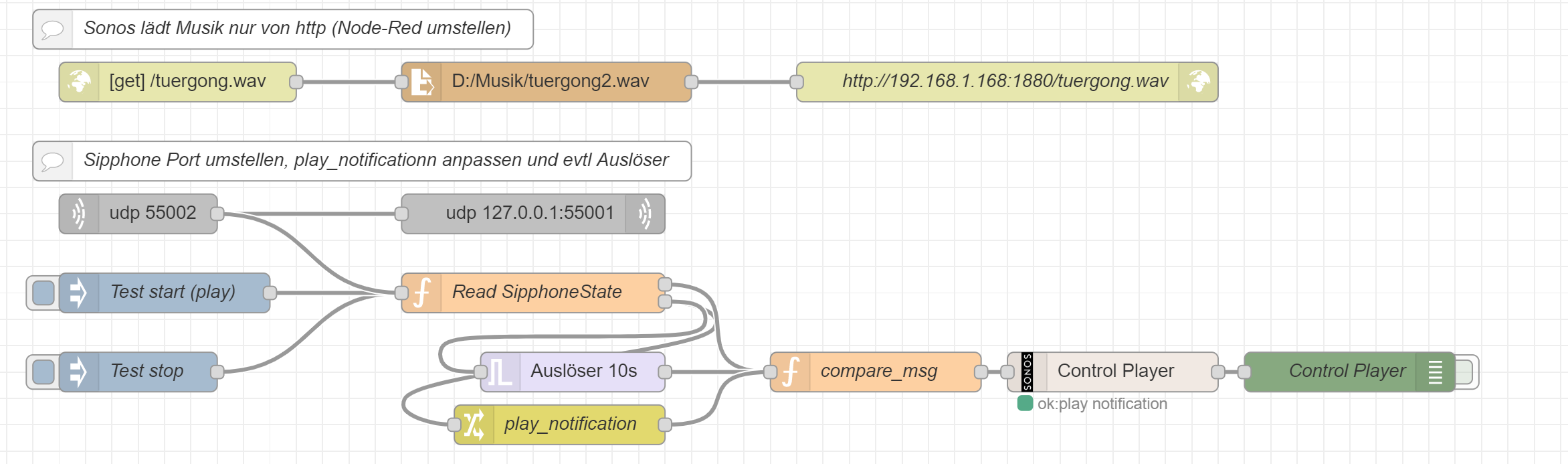The image size is (1568, 464).
Task: Click the output port of the compare_msg node
Action: (x=981, y=372)
